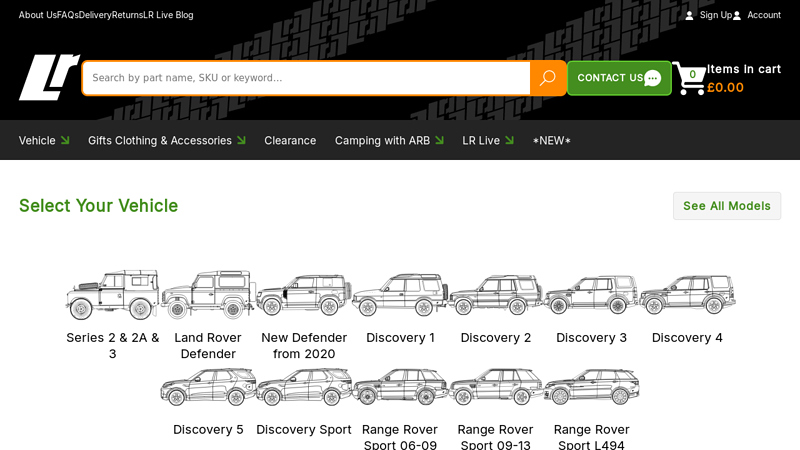Open the Vehicle menu item

point(37,141)
